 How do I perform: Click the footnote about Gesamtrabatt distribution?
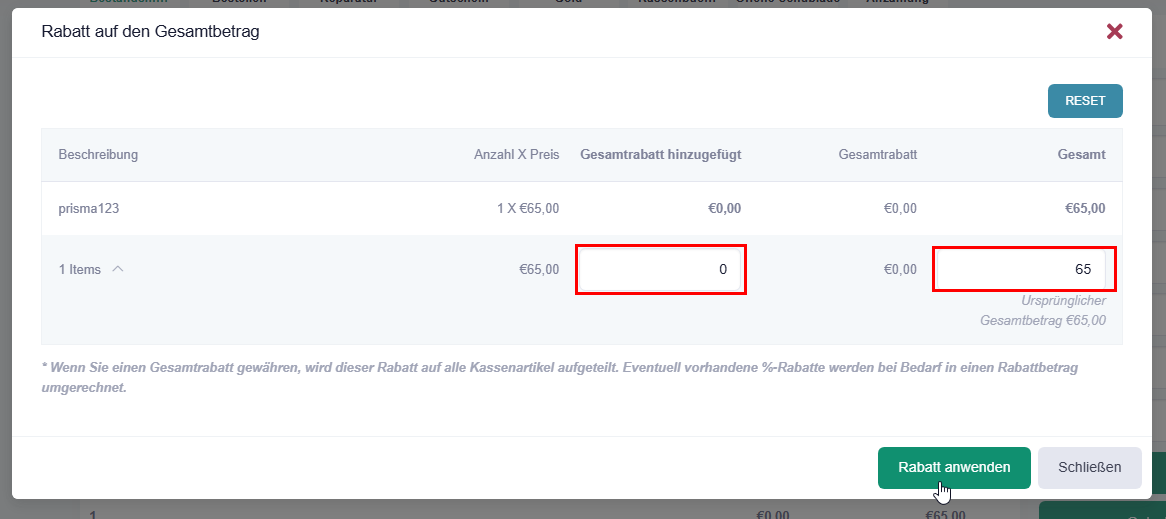(x=560, y=378)
